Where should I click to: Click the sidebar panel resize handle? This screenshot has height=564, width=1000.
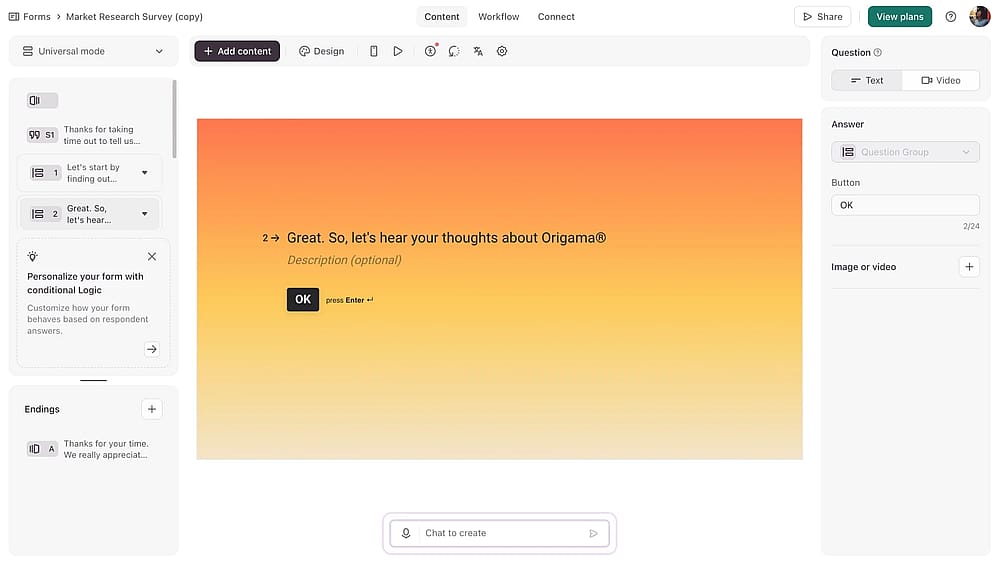[93, 380]
